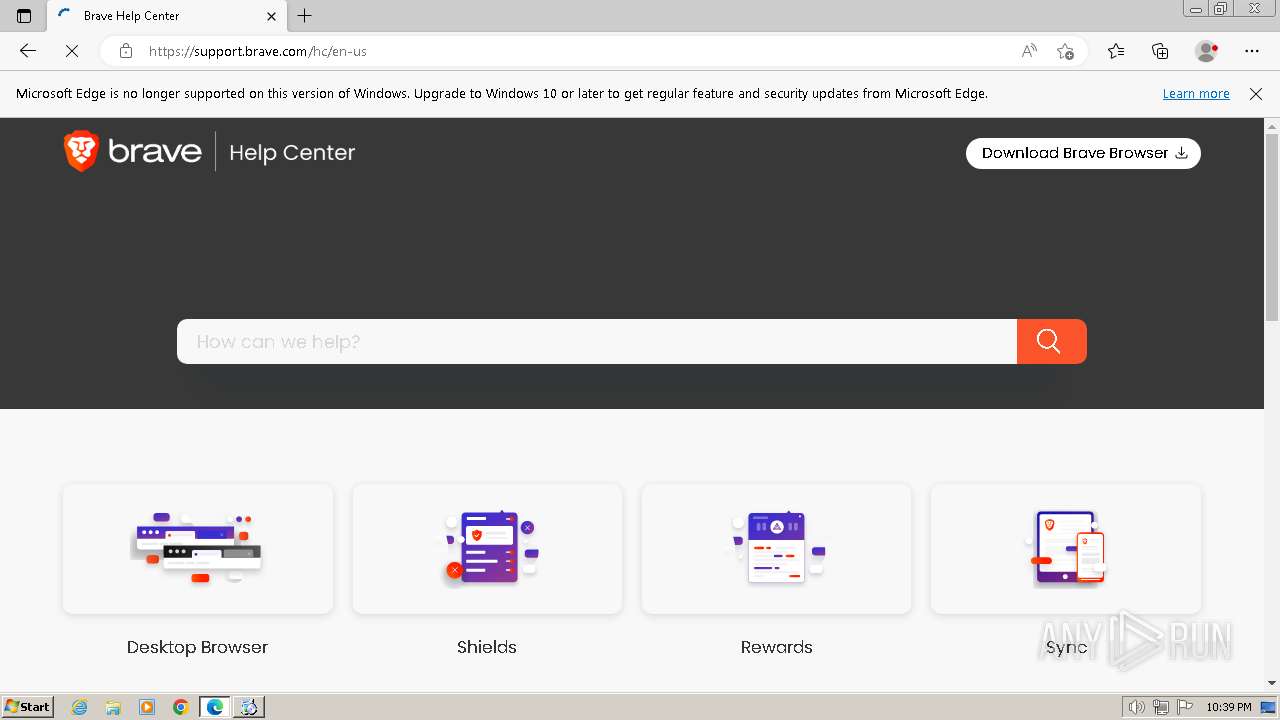Image resolution: width=1280 pixels, height=720 pixels.
Task: Click the Desktop Browser label
Action: coord(197,647)
